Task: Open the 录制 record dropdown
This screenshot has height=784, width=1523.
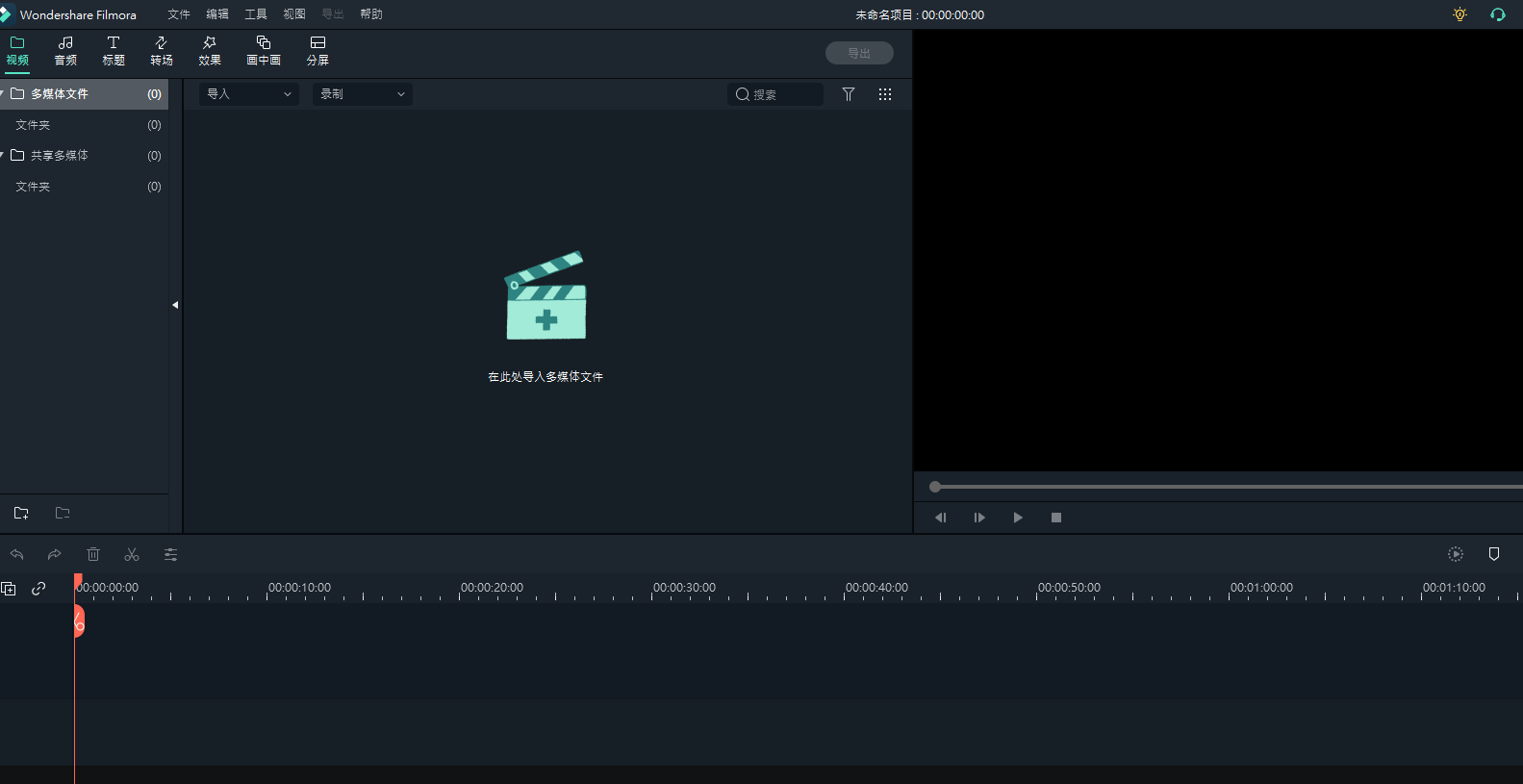Action: (x=363, y=93)
